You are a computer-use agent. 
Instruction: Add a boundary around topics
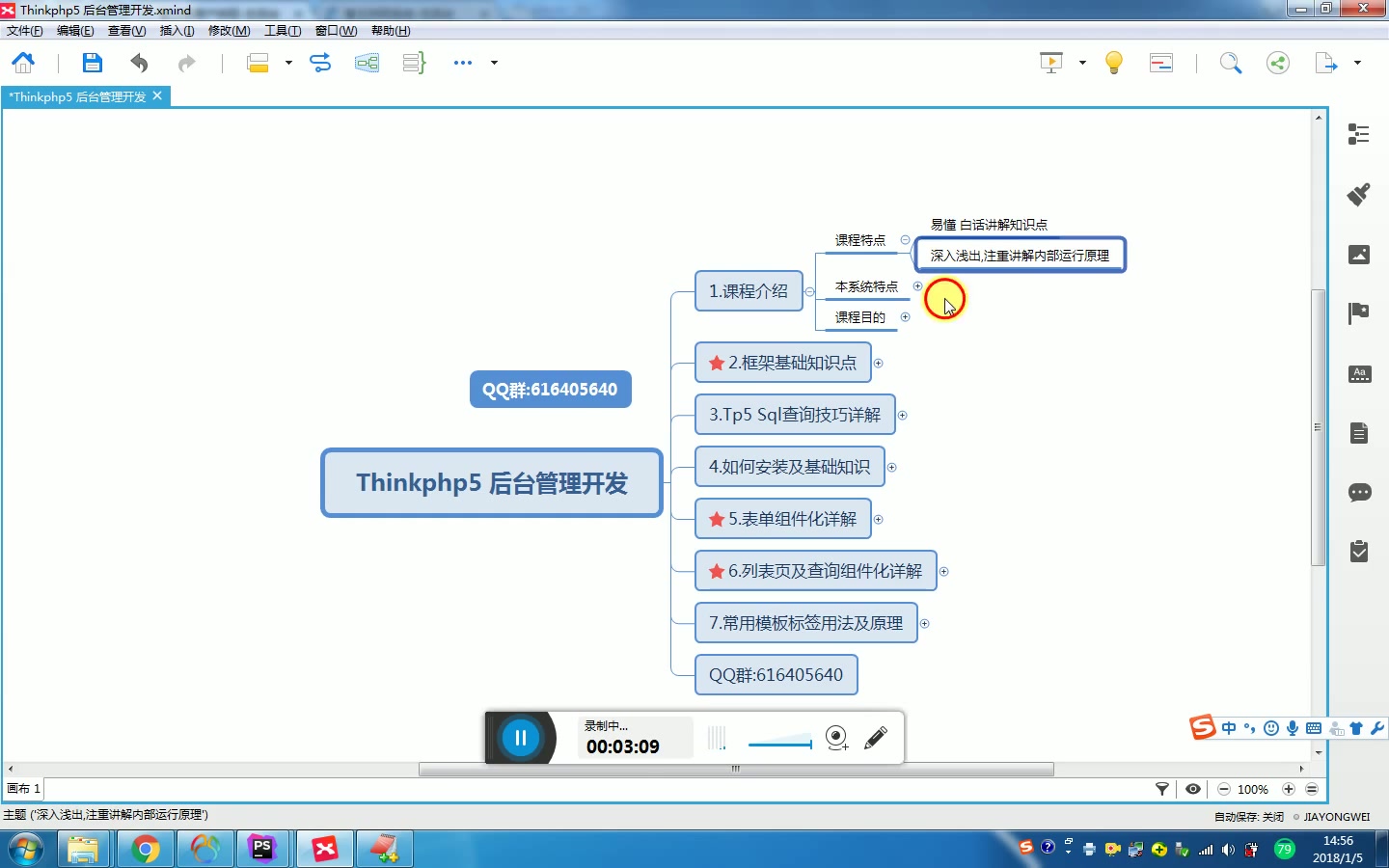coord(367,63)
